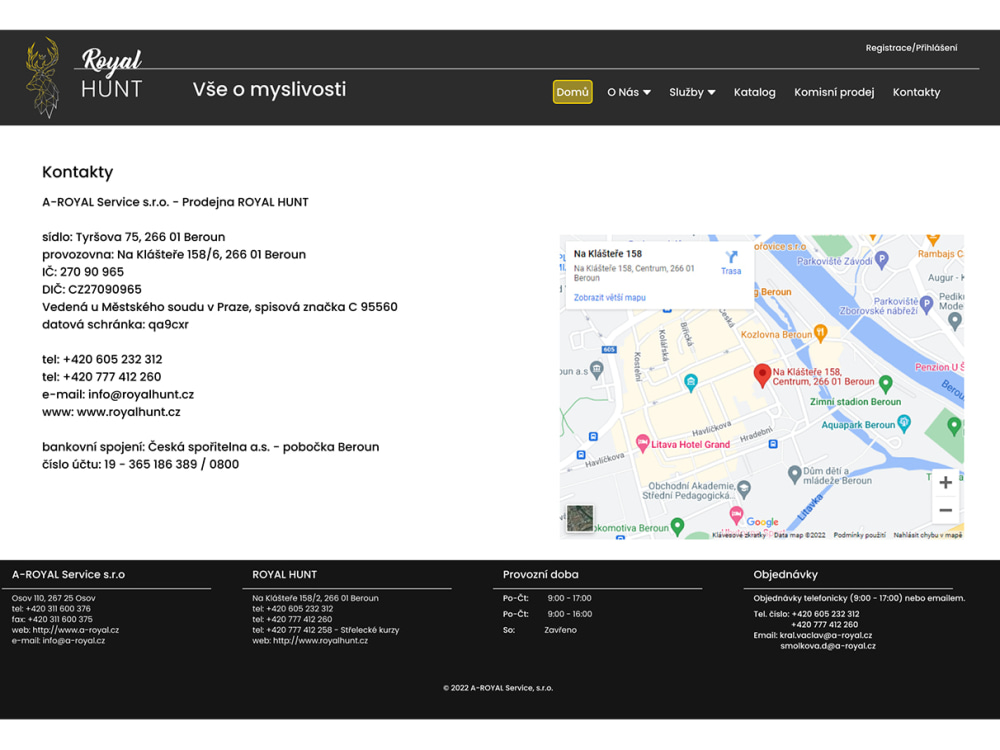Open footer link http://www.royalhunt.cz

[x=320, y=640]
